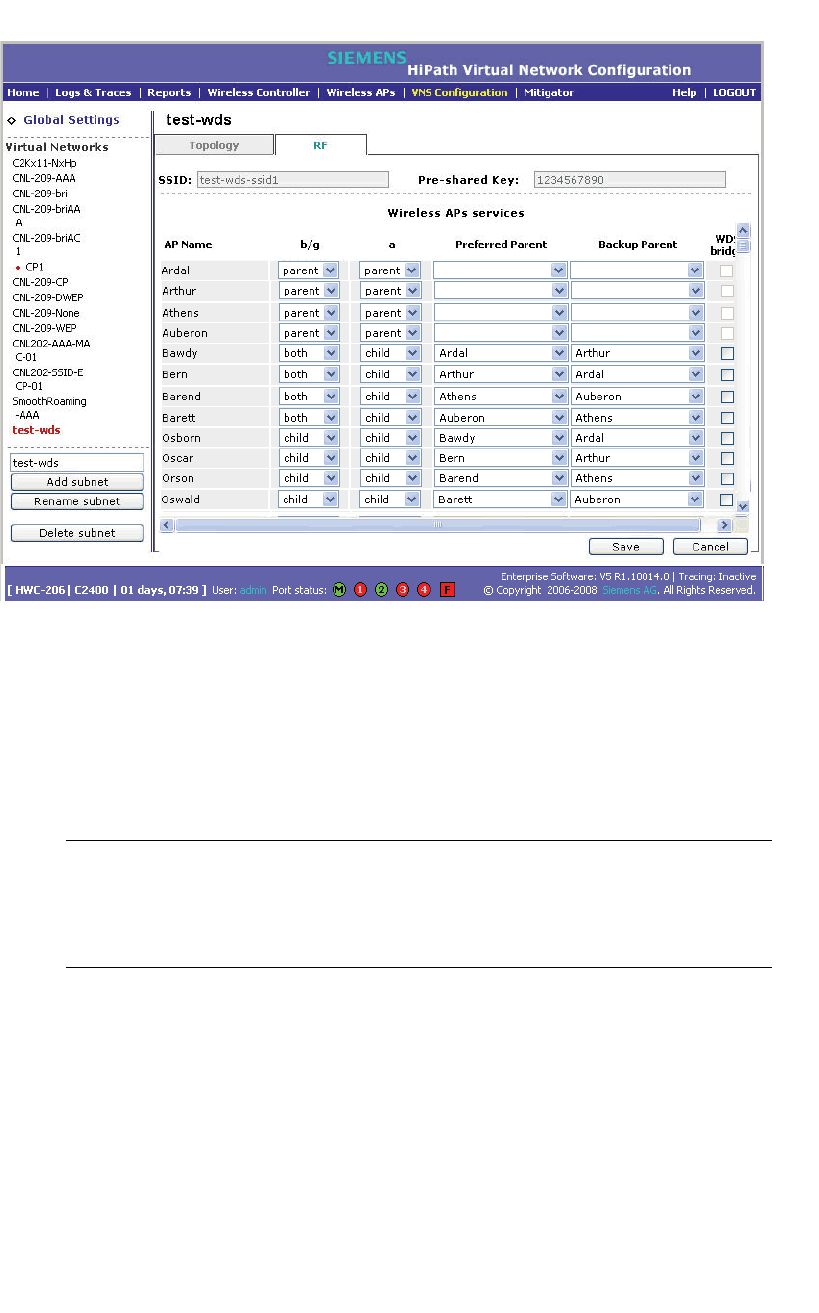The width and height of the screenshot is (819, 1313).
Task: Tick WDS bridge checkbox for Barend
Action: pos(727,397)
